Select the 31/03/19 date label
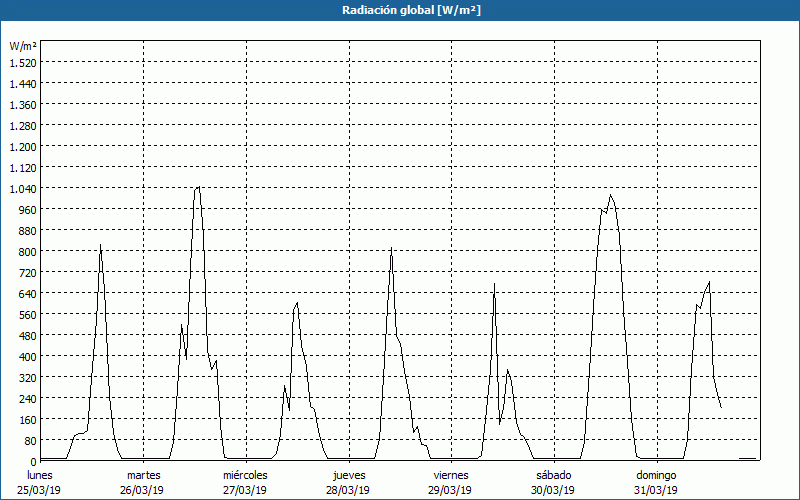The width and height of the screenshot is (800, 500). click(x=656, y=490)
